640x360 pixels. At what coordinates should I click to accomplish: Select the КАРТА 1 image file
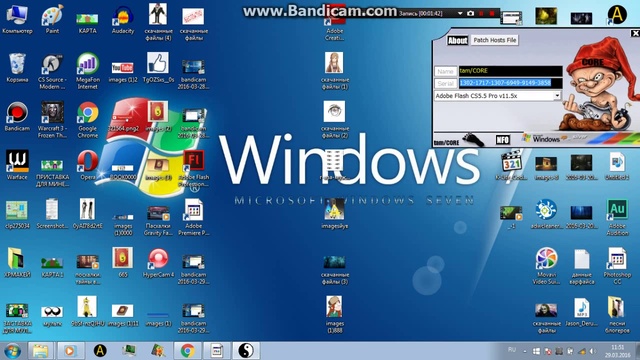52,265
